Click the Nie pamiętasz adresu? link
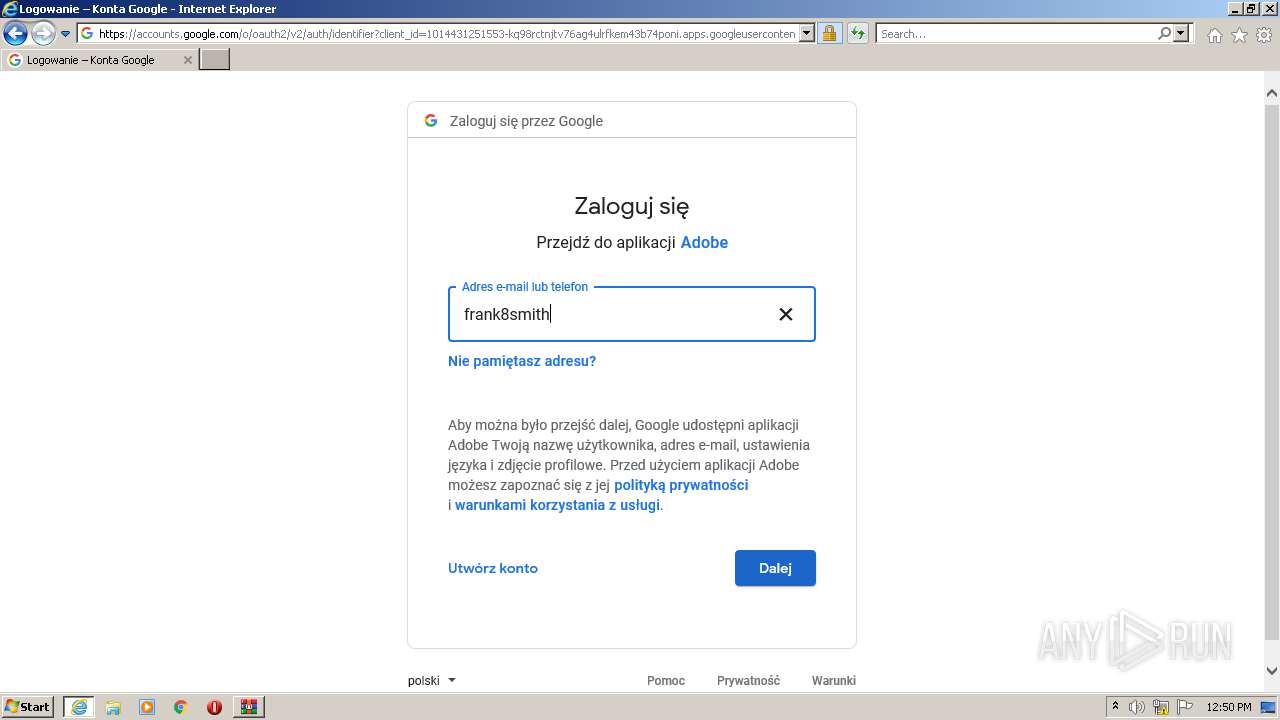 pos(522,361)
